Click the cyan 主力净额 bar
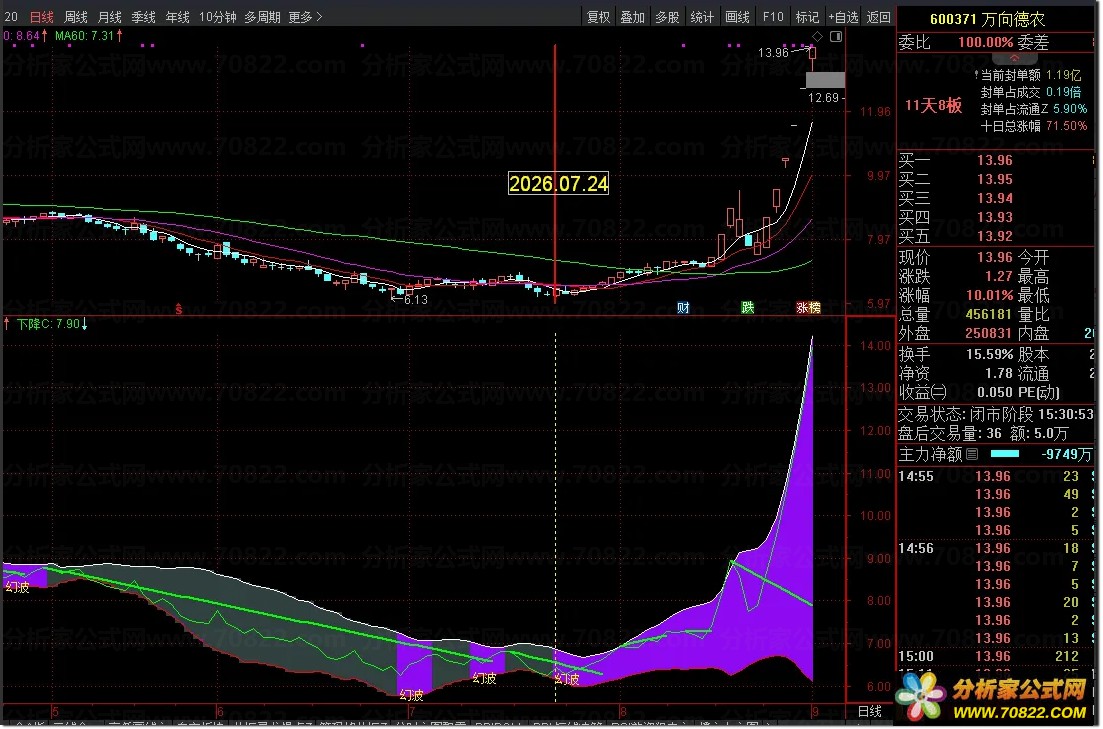The height and width of the screenshot is (729, 1103). point(1007,455)
